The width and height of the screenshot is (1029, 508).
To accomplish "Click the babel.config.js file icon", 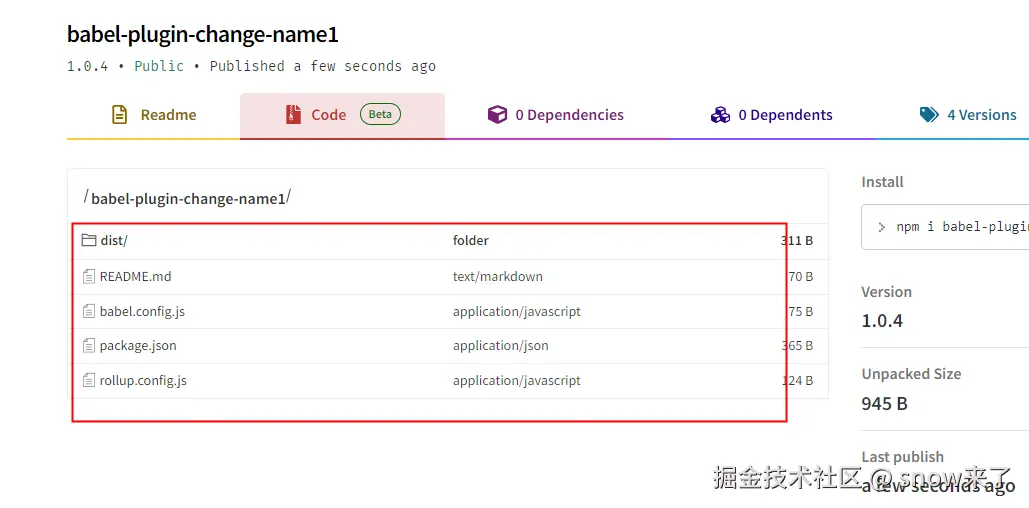I will (x=89, y=311).
